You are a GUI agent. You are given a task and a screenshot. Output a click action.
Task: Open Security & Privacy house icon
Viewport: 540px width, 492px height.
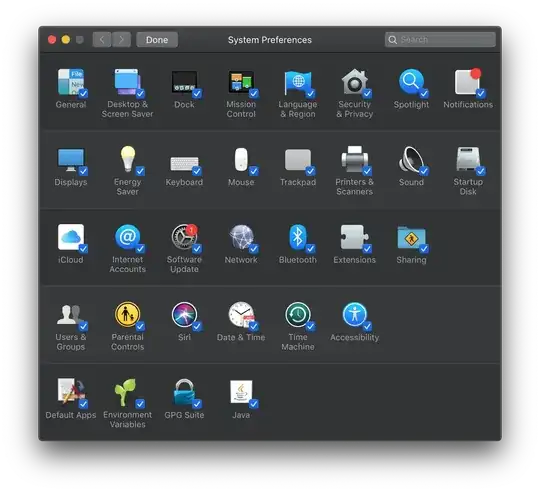(354, 82)
